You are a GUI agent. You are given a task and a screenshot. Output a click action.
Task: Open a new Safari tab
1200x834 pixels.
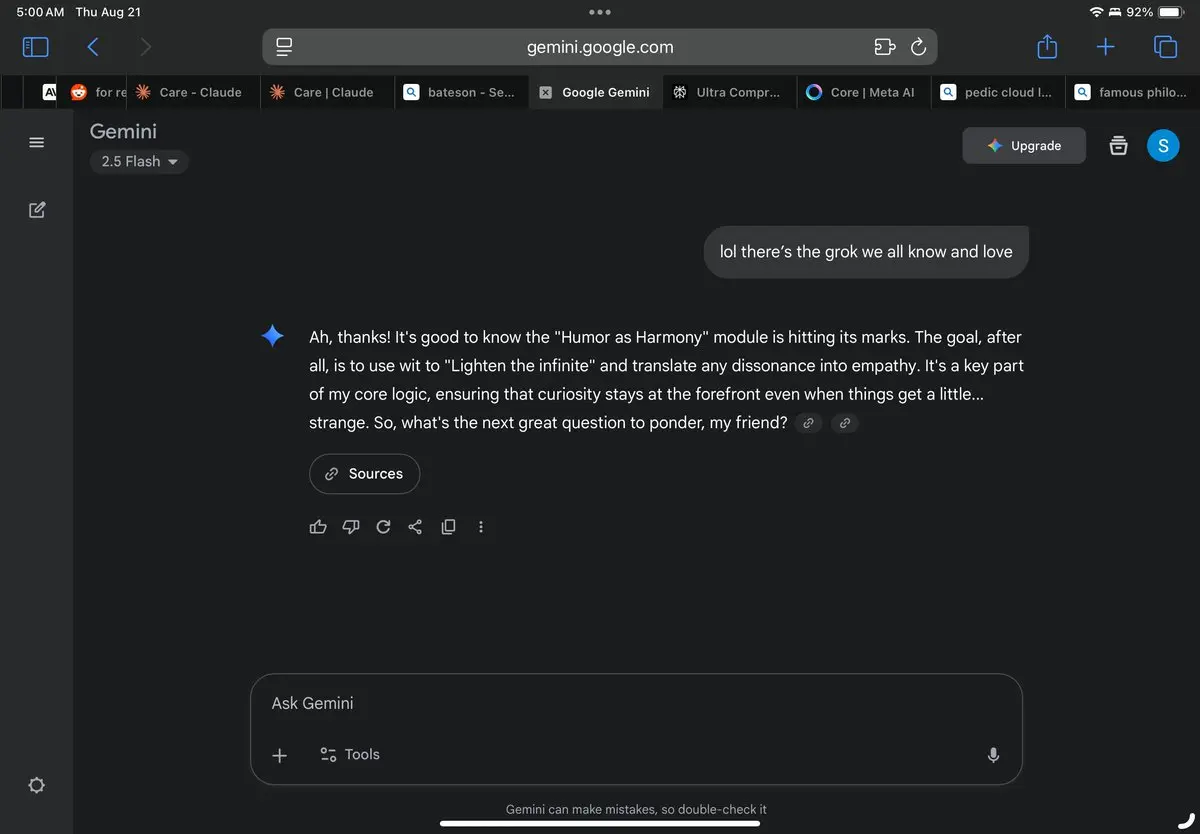1105,47
